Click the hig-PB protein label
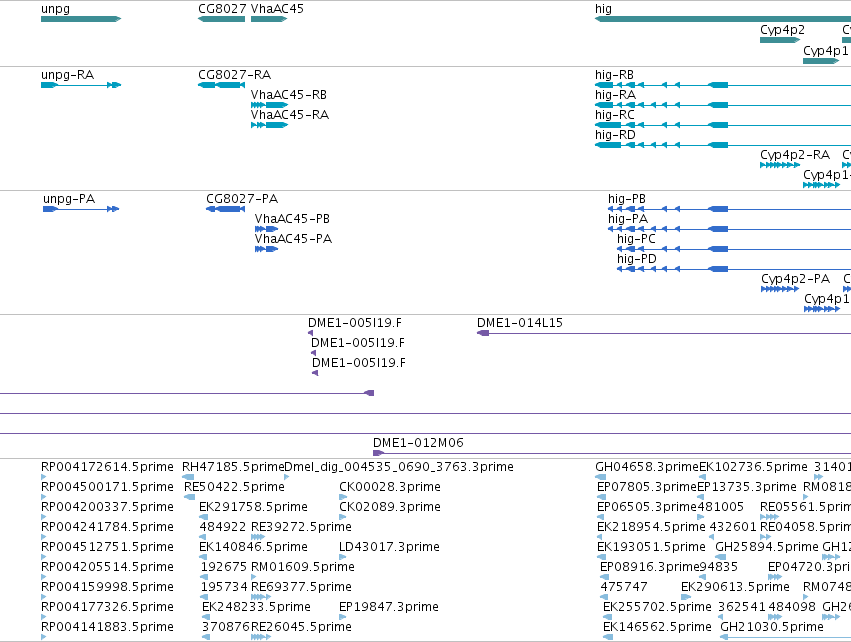 (x=627, y=199)
